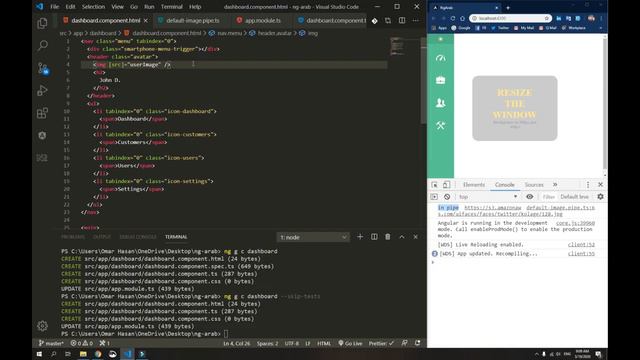Open the Help menu
The image size is (640, 360).
(x=195, y=7)
